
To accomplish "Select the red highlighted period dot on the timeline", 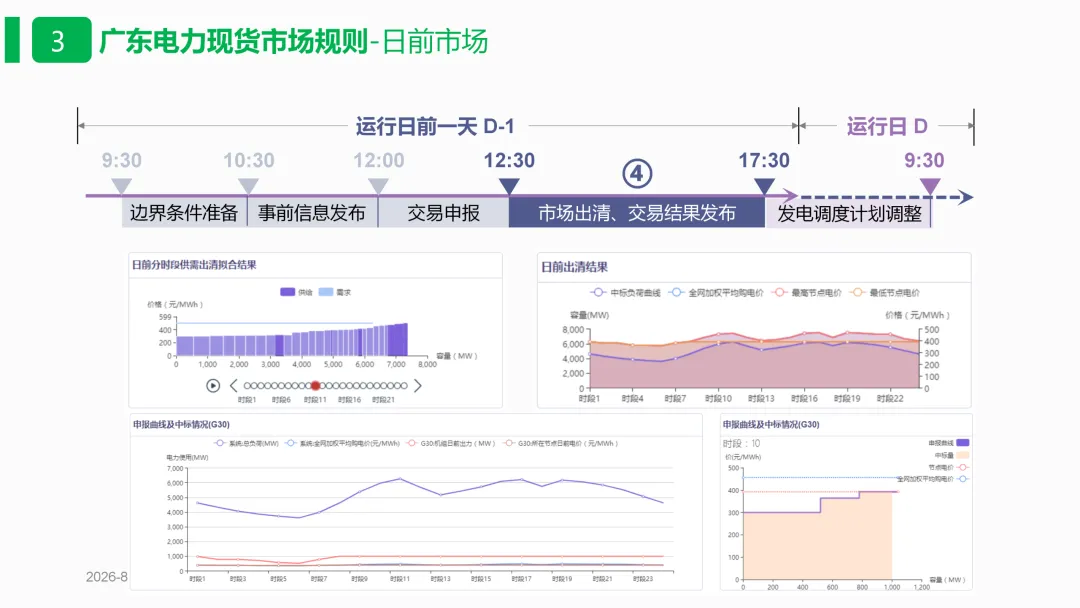I will click(315, 386).
